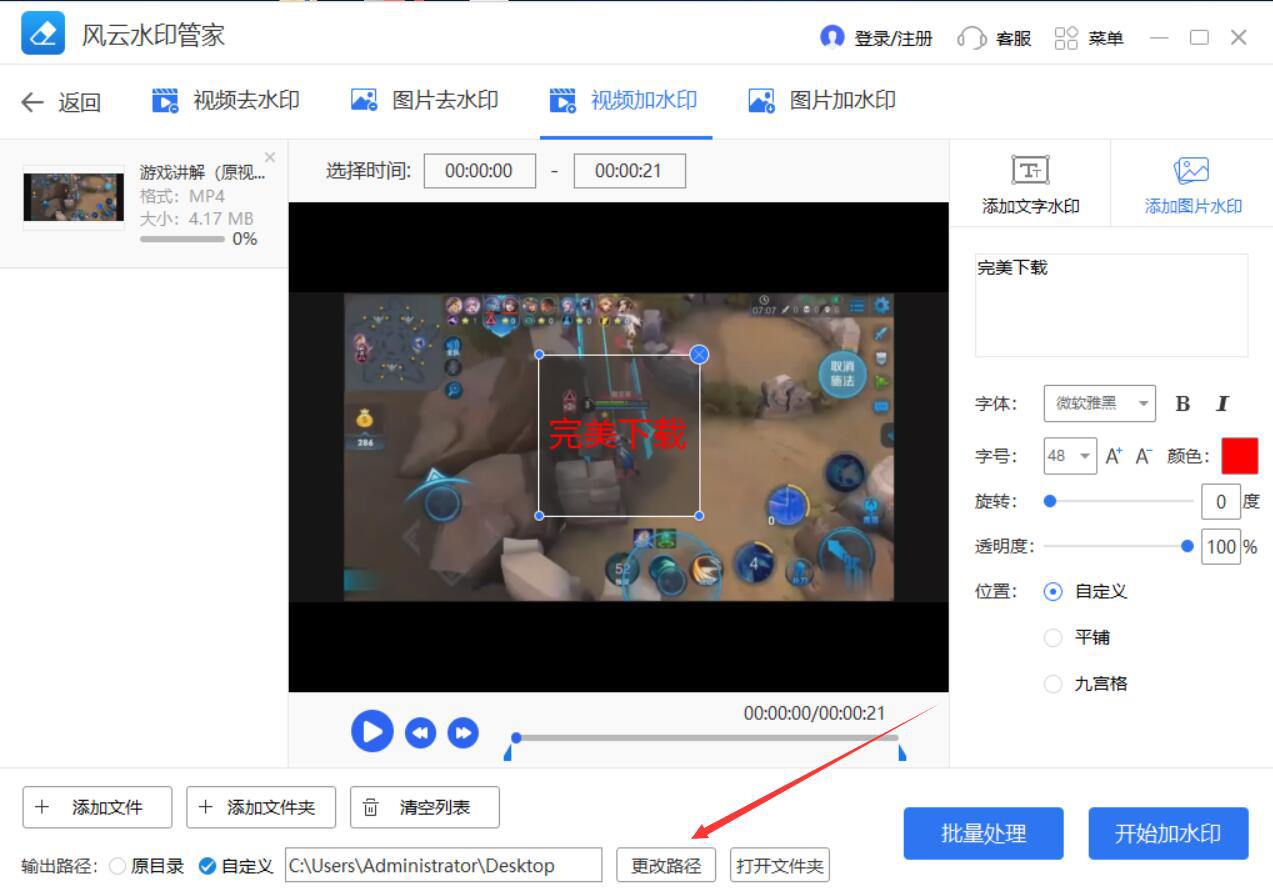Click the playback progress slider handle

[x=516, y=738]
